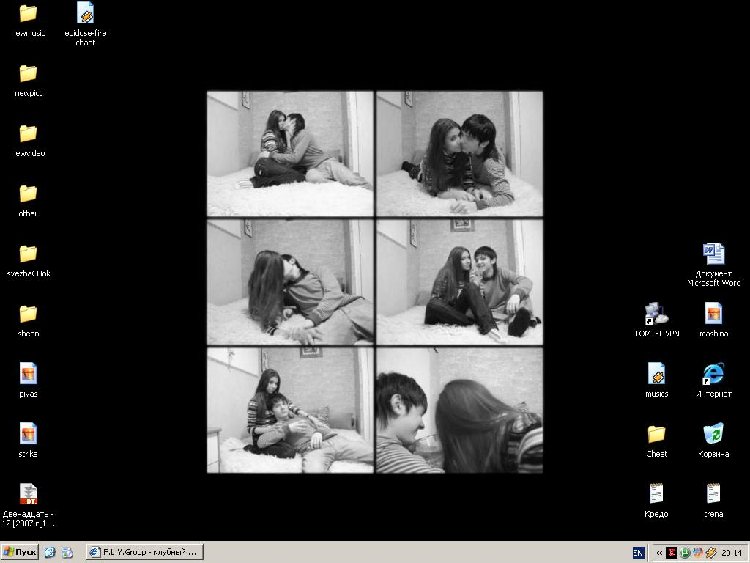
Task: Open the 'strike' image file
Action: (28, 434)
